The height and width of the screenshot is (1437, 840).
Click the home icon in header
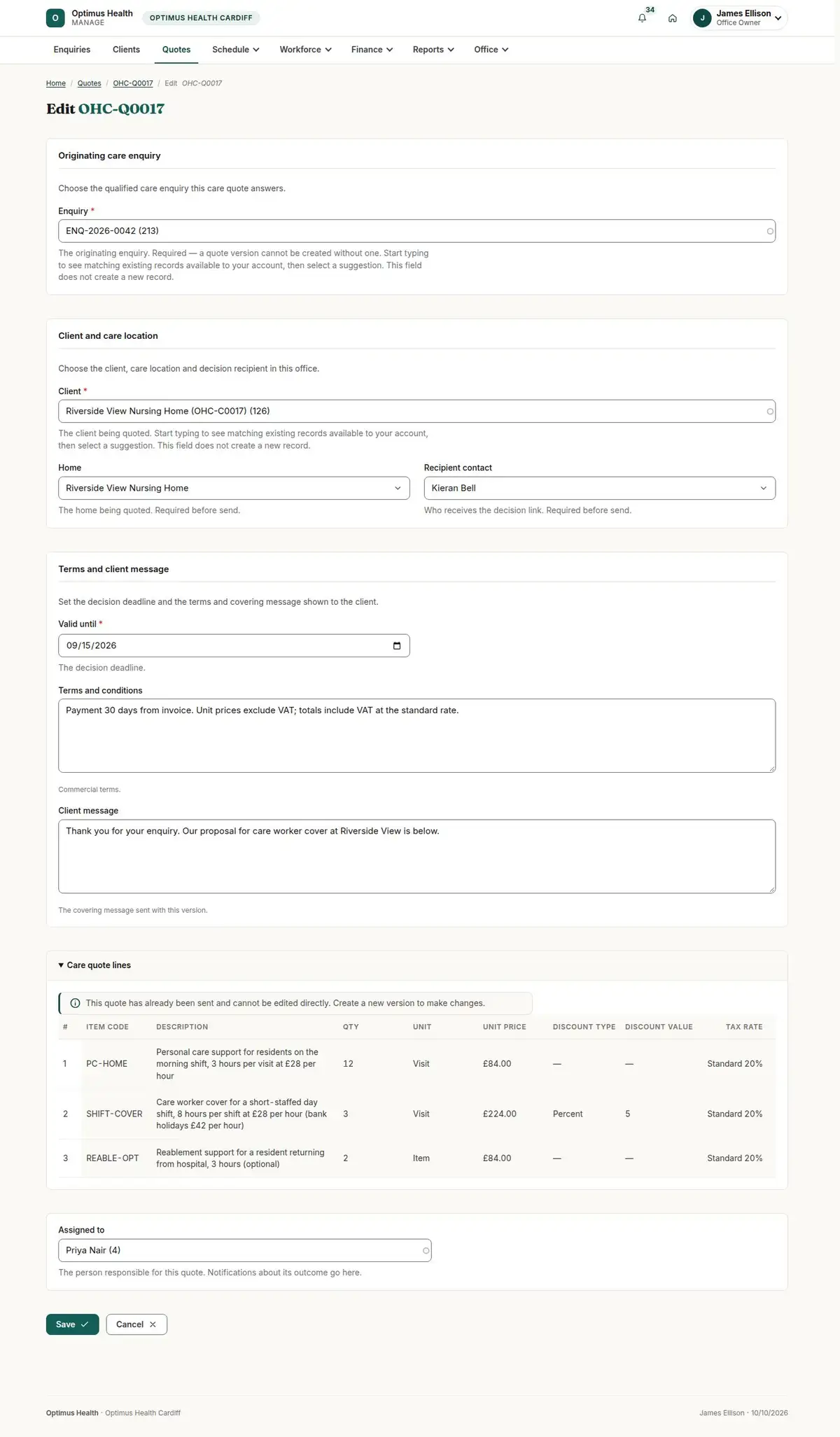point(672,18)
